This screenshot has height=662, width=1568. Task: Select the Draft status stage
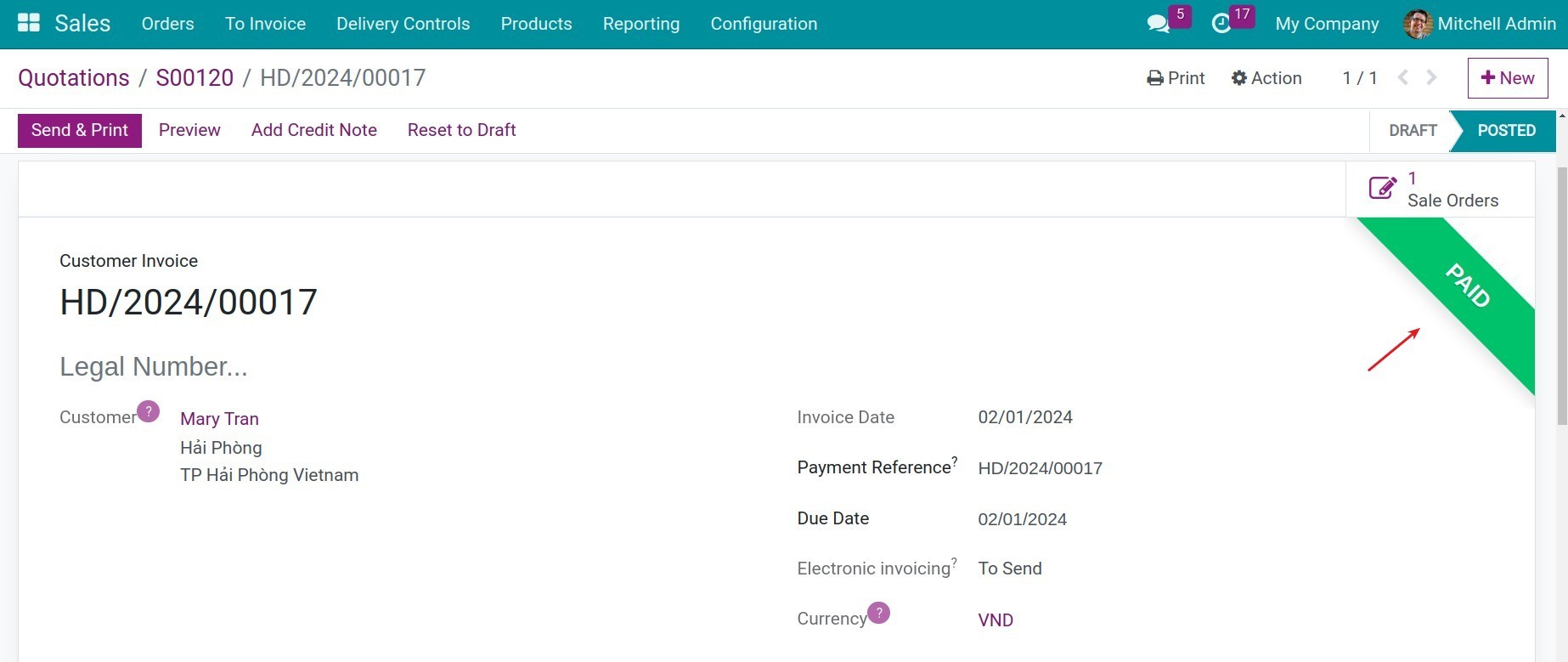1413,131
